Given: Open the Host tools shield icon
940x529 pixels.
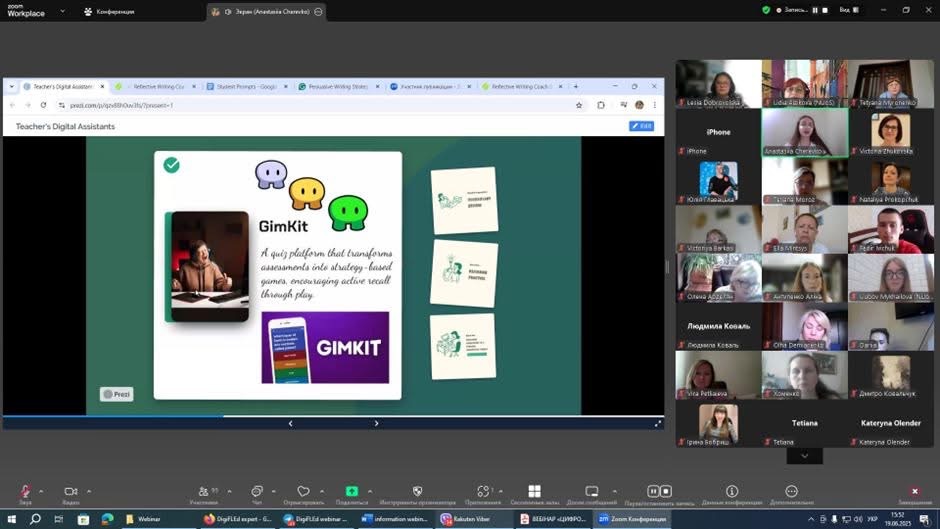Looking at the screenshot, I should point(418,491).
